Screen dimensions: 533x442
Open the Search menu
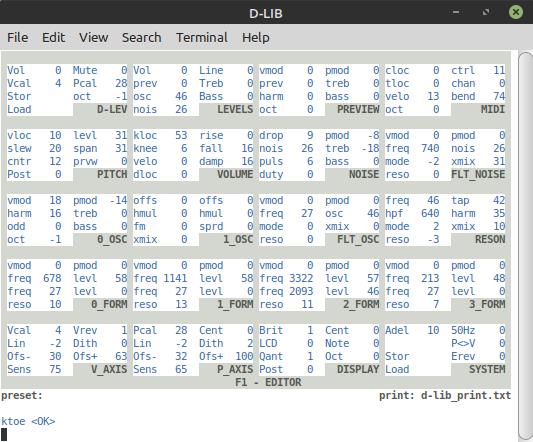[141, 37]
